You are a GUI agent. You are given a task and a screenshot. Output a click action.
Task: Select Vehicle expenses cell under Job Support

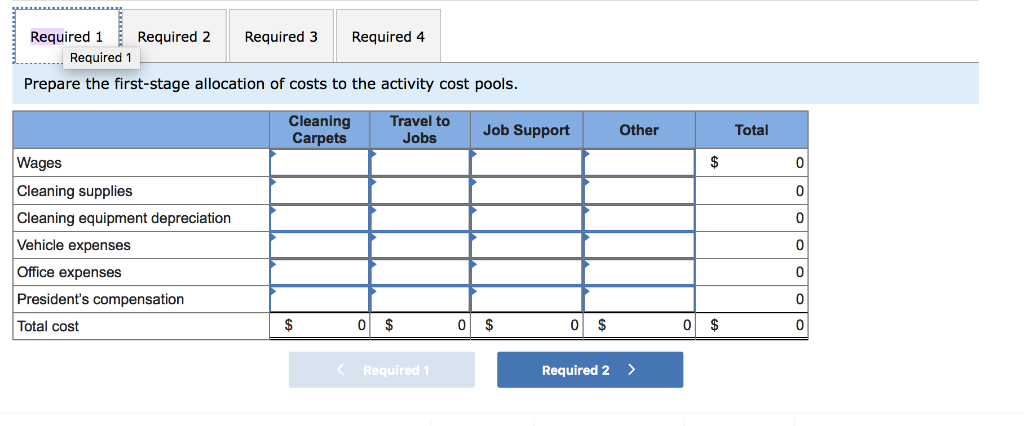point(526,244)
